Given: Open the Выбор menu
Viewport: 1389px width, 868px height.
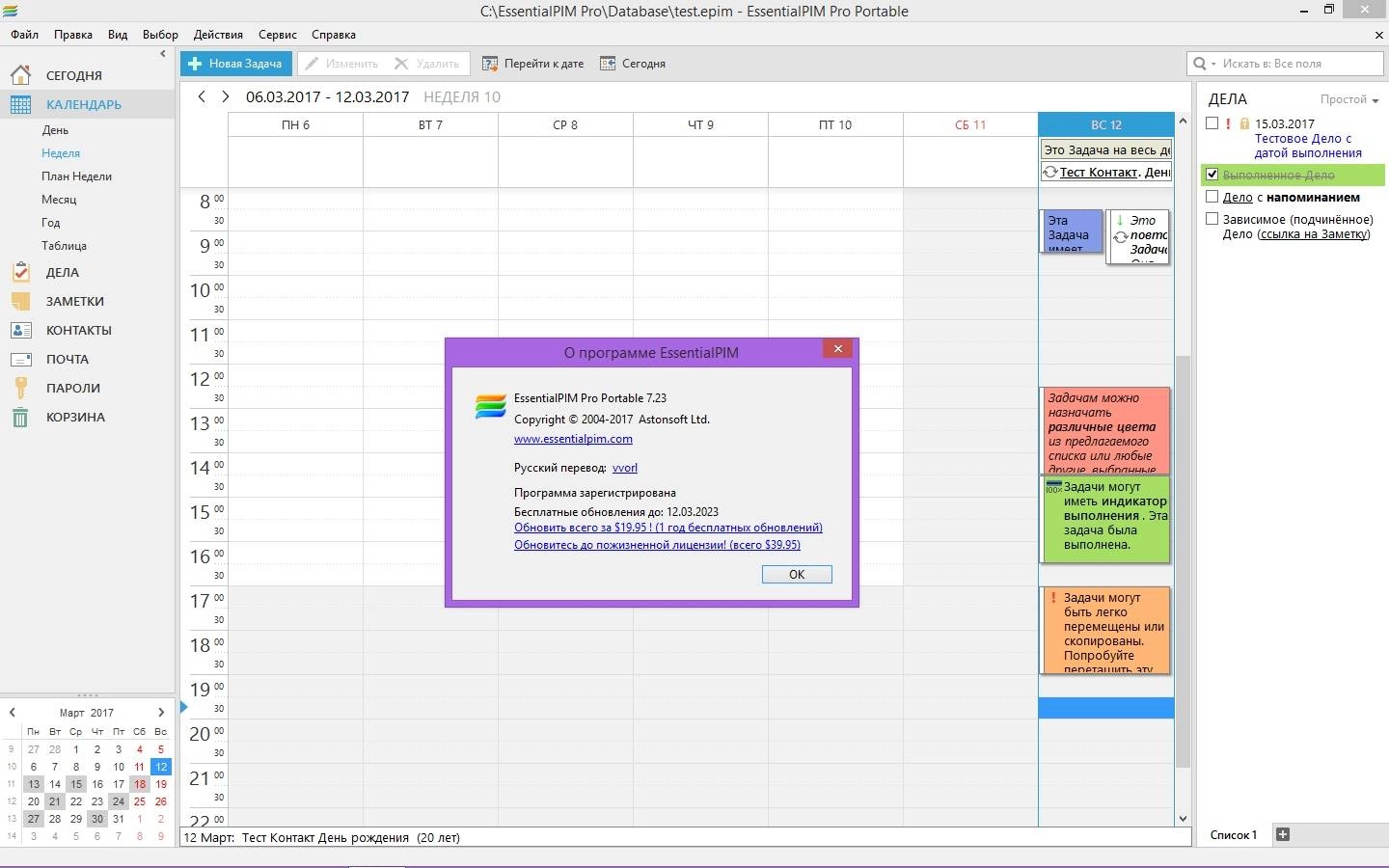Looking at the screenshot, I should pos(160,35).
